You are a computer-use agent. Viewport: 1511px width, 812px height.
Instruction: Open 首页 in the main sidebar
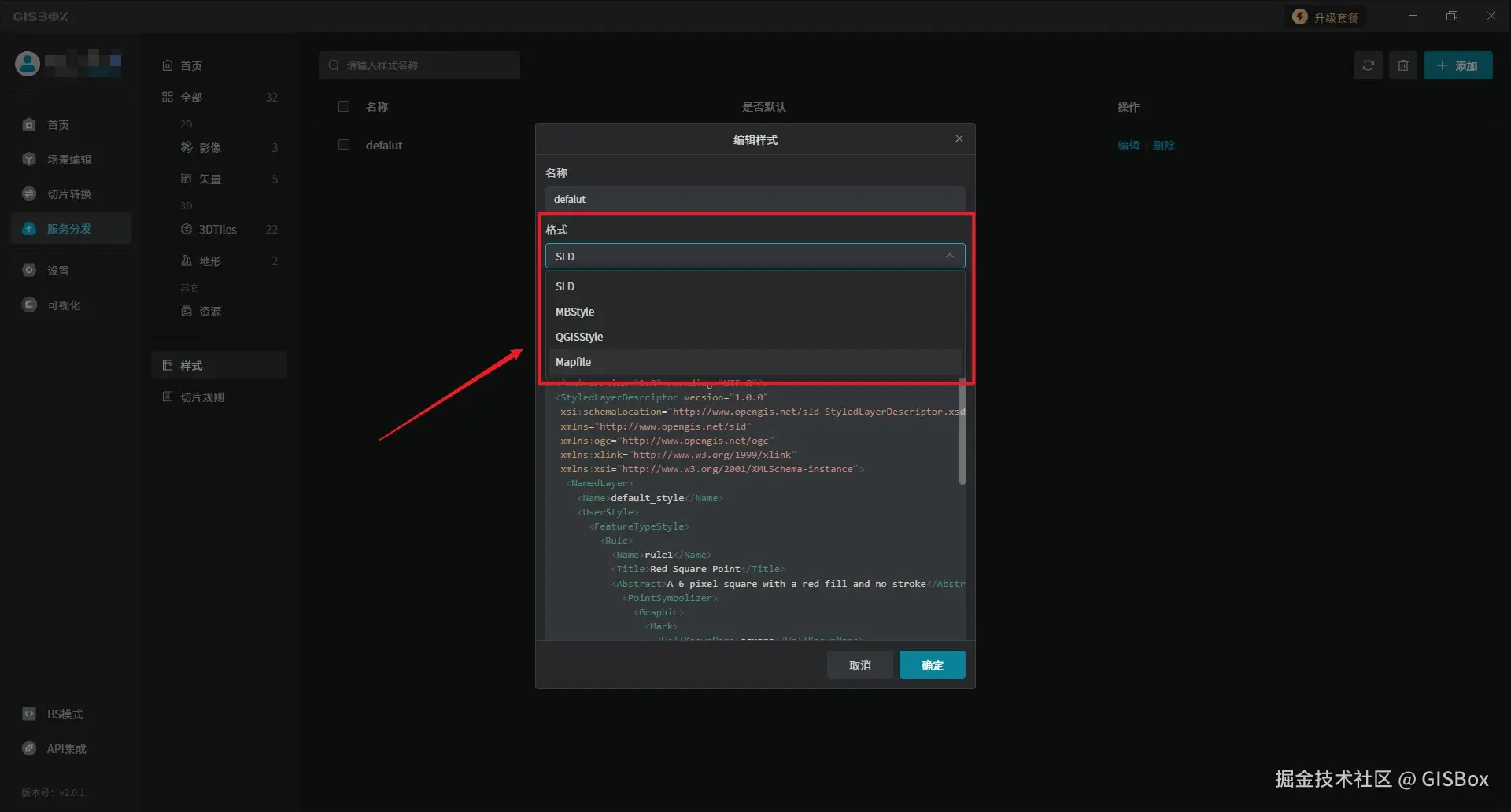tap(71, 125)
